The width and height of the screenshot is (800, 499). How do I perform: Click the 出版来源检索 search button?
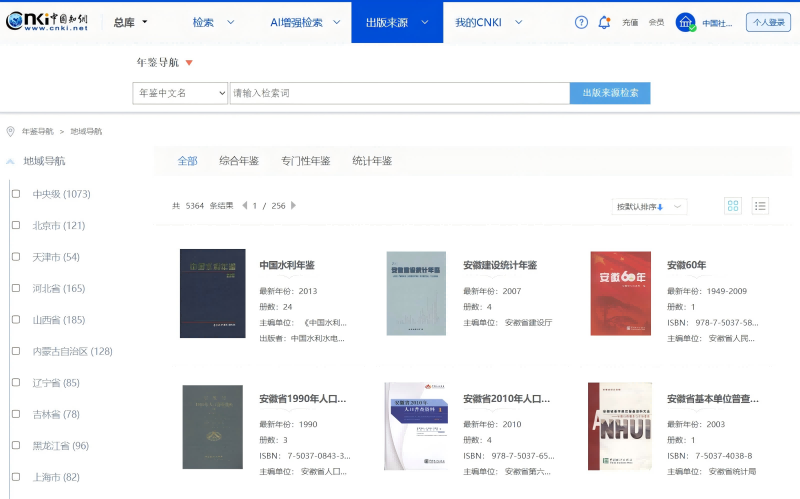(x=610, y=93)
